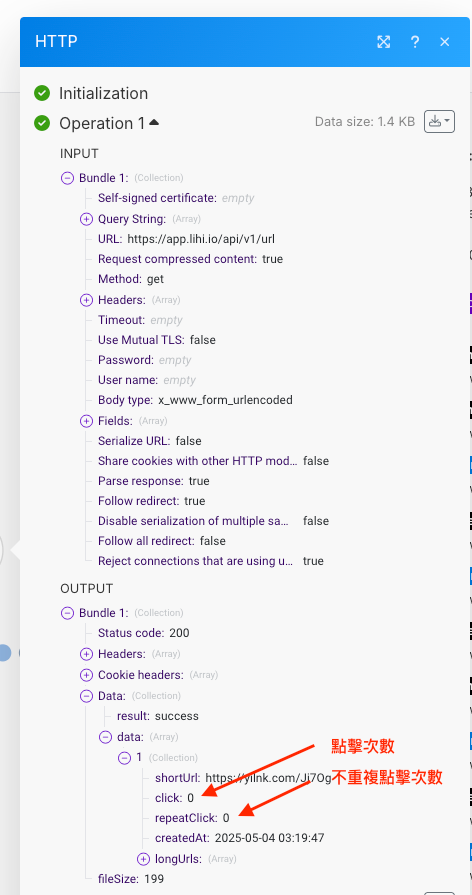
Task: Expand the Query String array
Action: 86,219
